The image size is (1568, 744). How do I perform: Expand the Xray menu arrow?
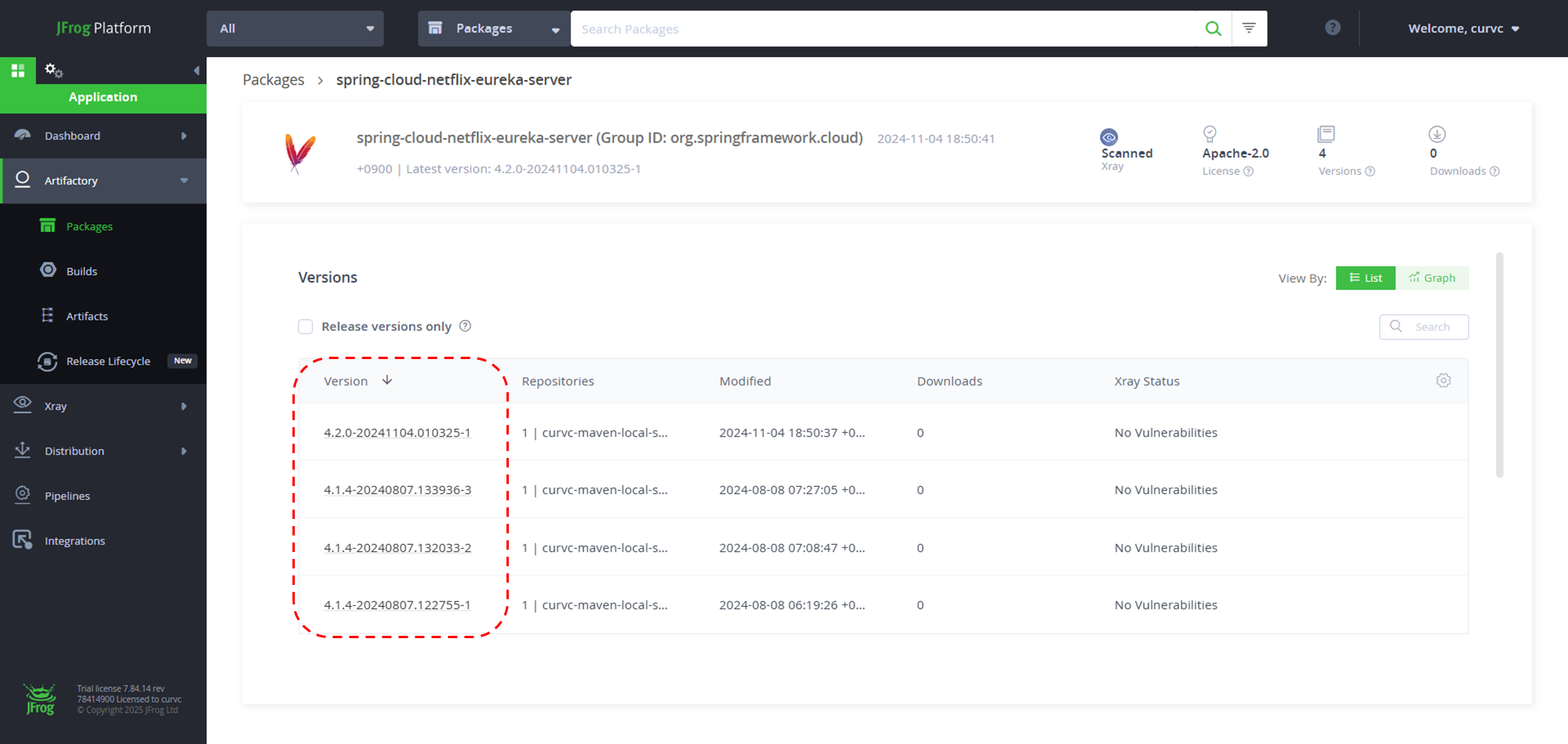pyautogui.click(x=184, y=406)
